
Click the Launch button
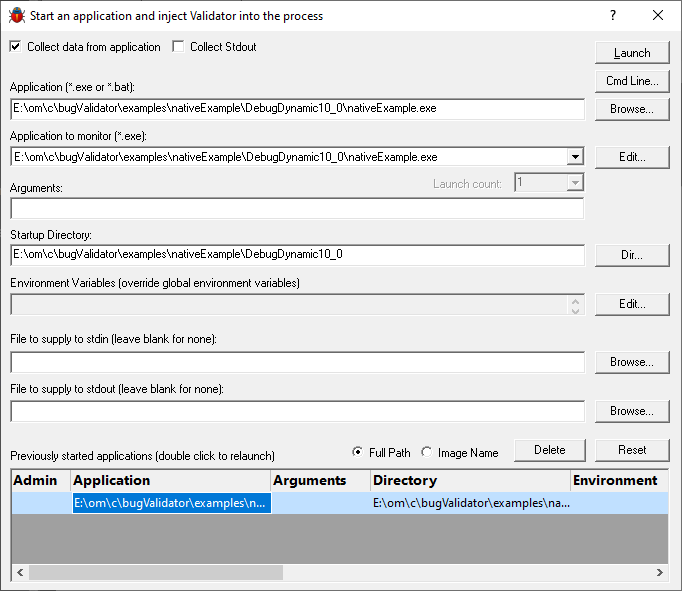[x=632, y=53]
